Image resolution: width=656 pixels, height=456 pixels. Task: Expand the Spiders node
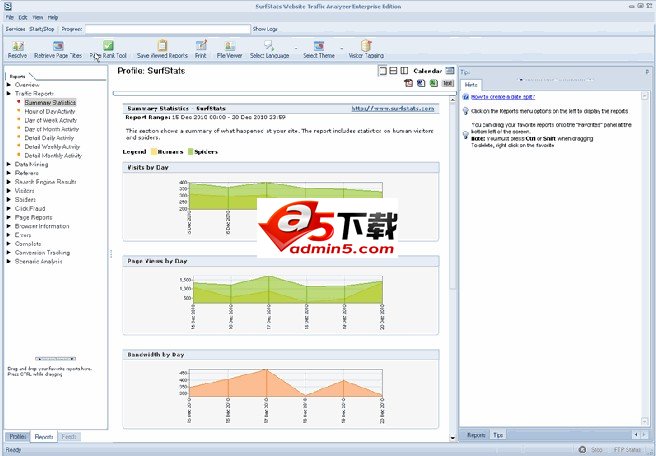click(9, 200)
